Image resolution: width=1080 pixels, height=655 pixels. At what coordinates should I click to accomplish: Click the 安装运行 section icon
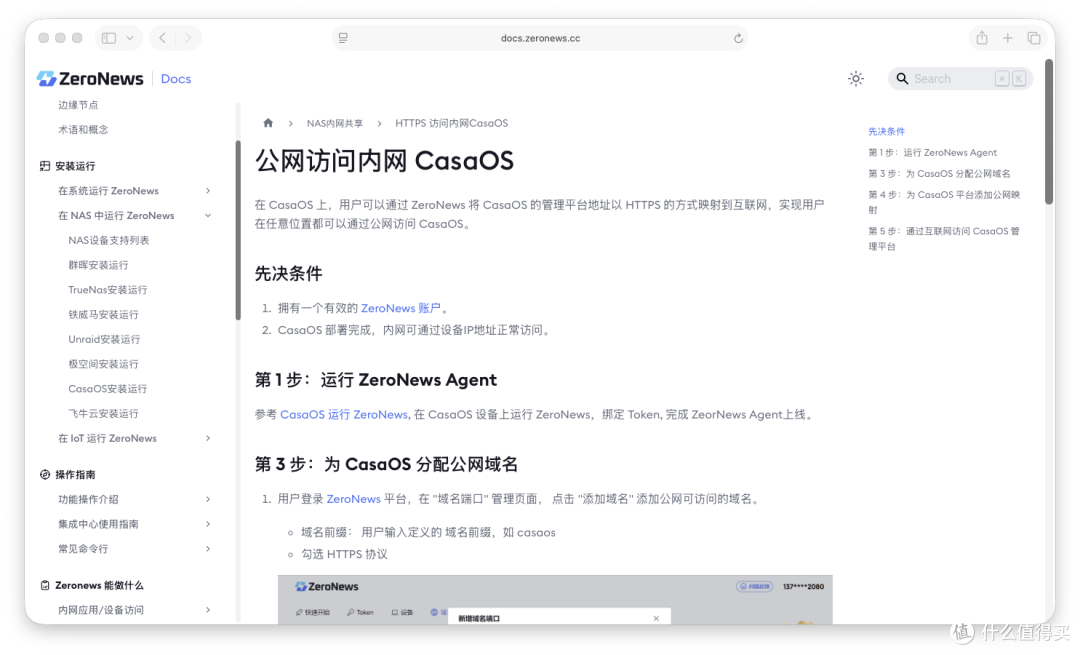pyautogui.click(x=45, y=166)
